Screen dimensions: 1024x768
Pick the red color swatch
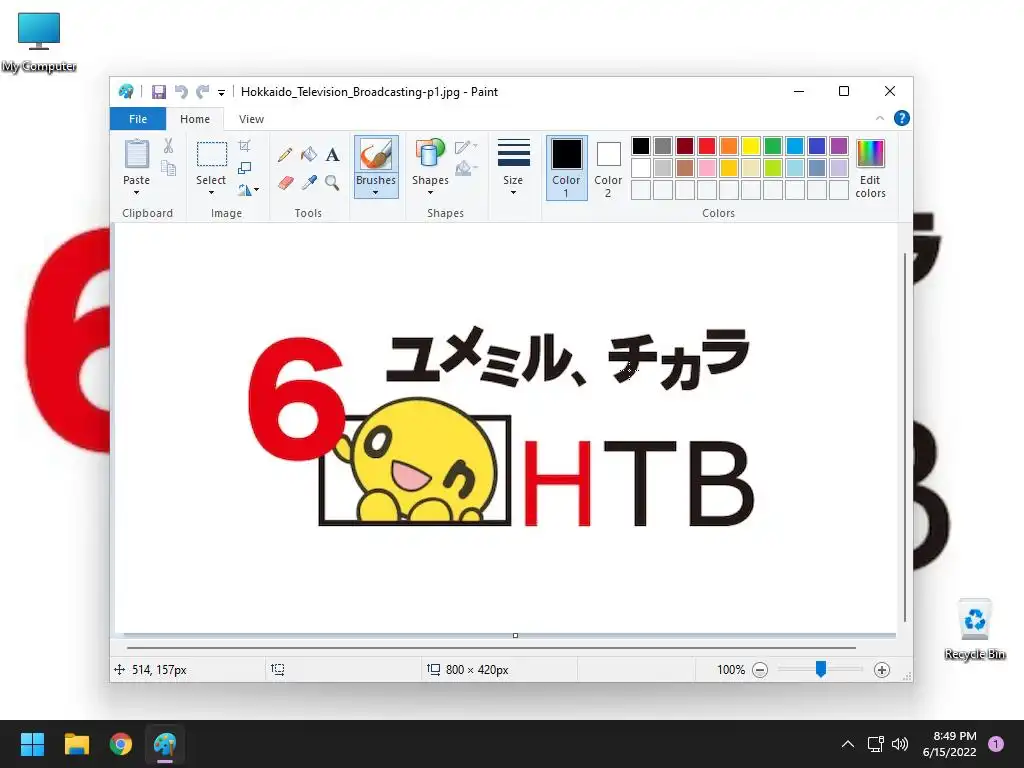[x=707, y=146]
